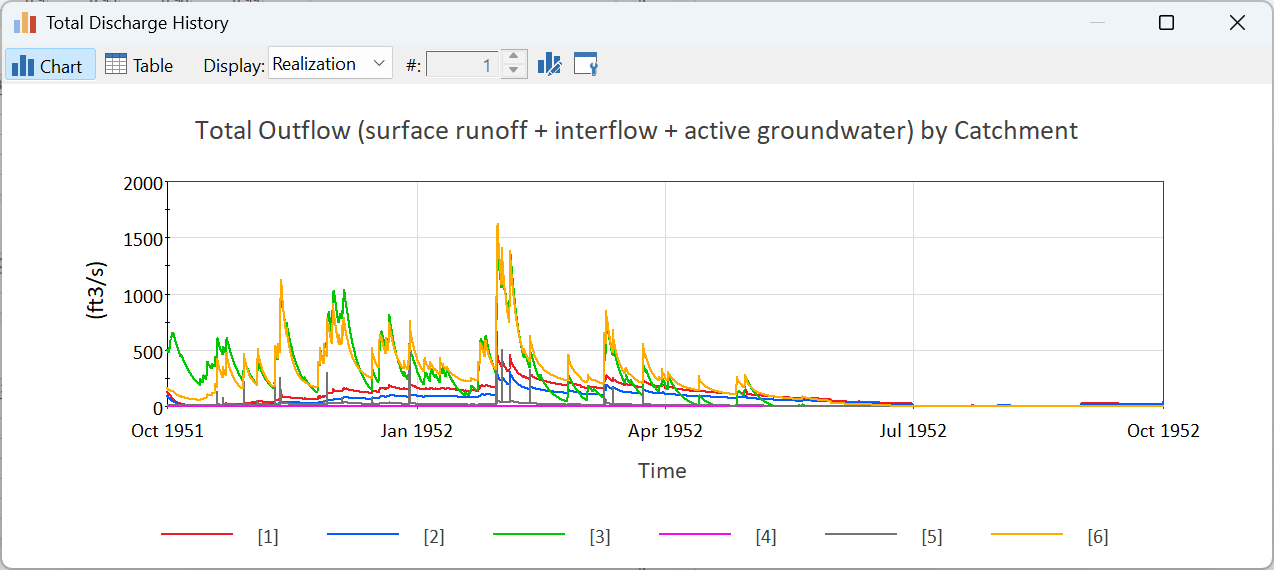Select legend entry [4] magenta line
This screenshot has width=1274, height=570.
[x=718, y=536]
